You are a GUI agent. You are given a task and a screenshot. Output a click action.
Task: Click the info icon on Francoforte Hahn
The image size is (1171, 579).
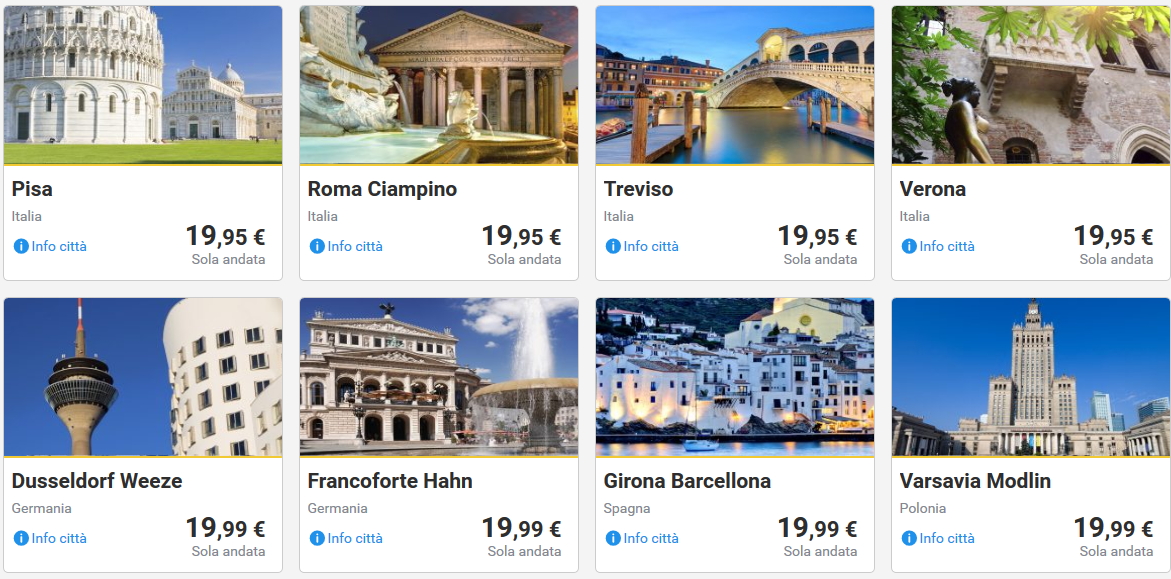317,538
